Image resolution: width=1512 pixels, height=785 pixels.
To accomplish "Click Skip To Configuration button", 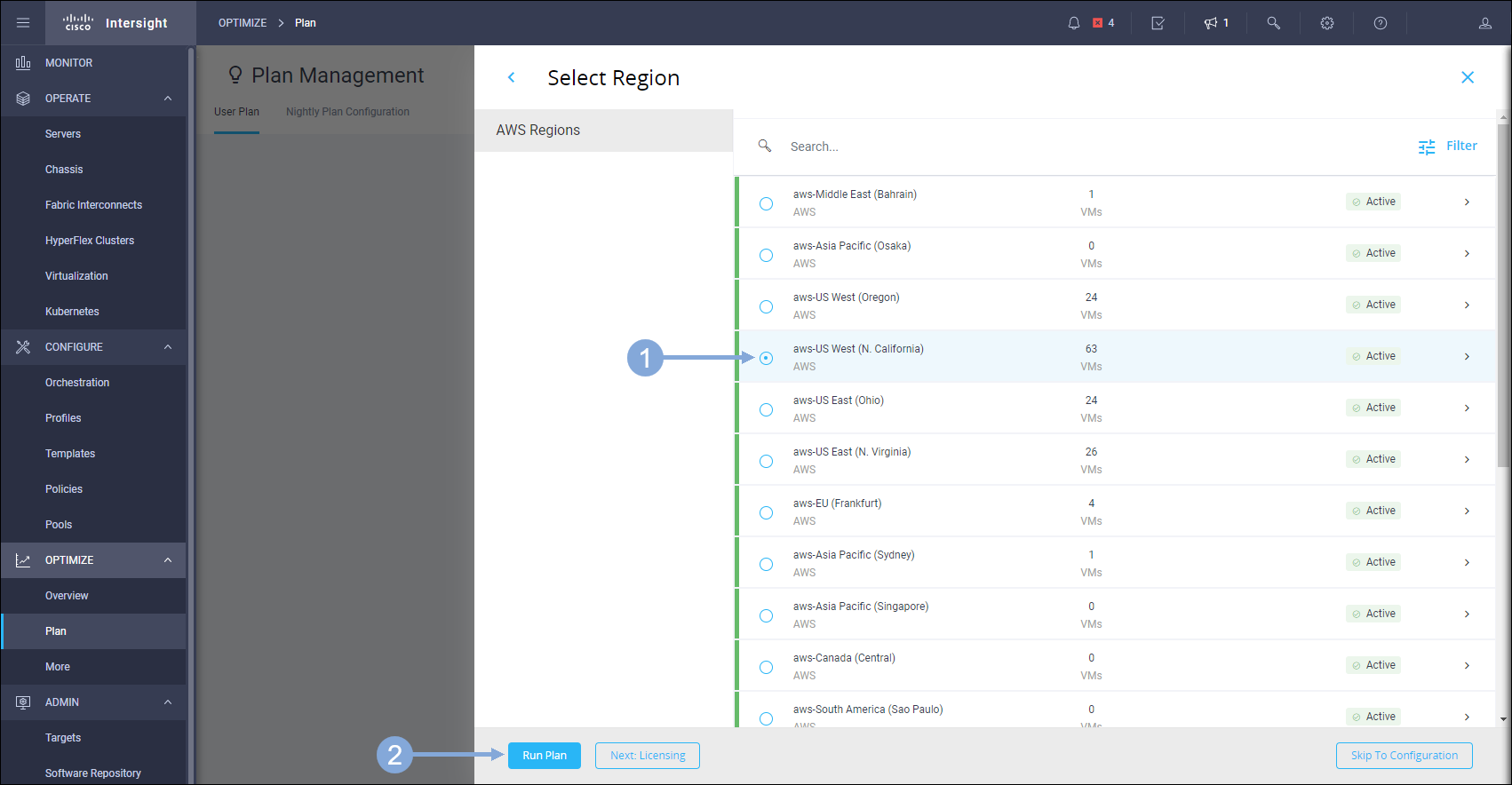I will (x=1405, y=756).
